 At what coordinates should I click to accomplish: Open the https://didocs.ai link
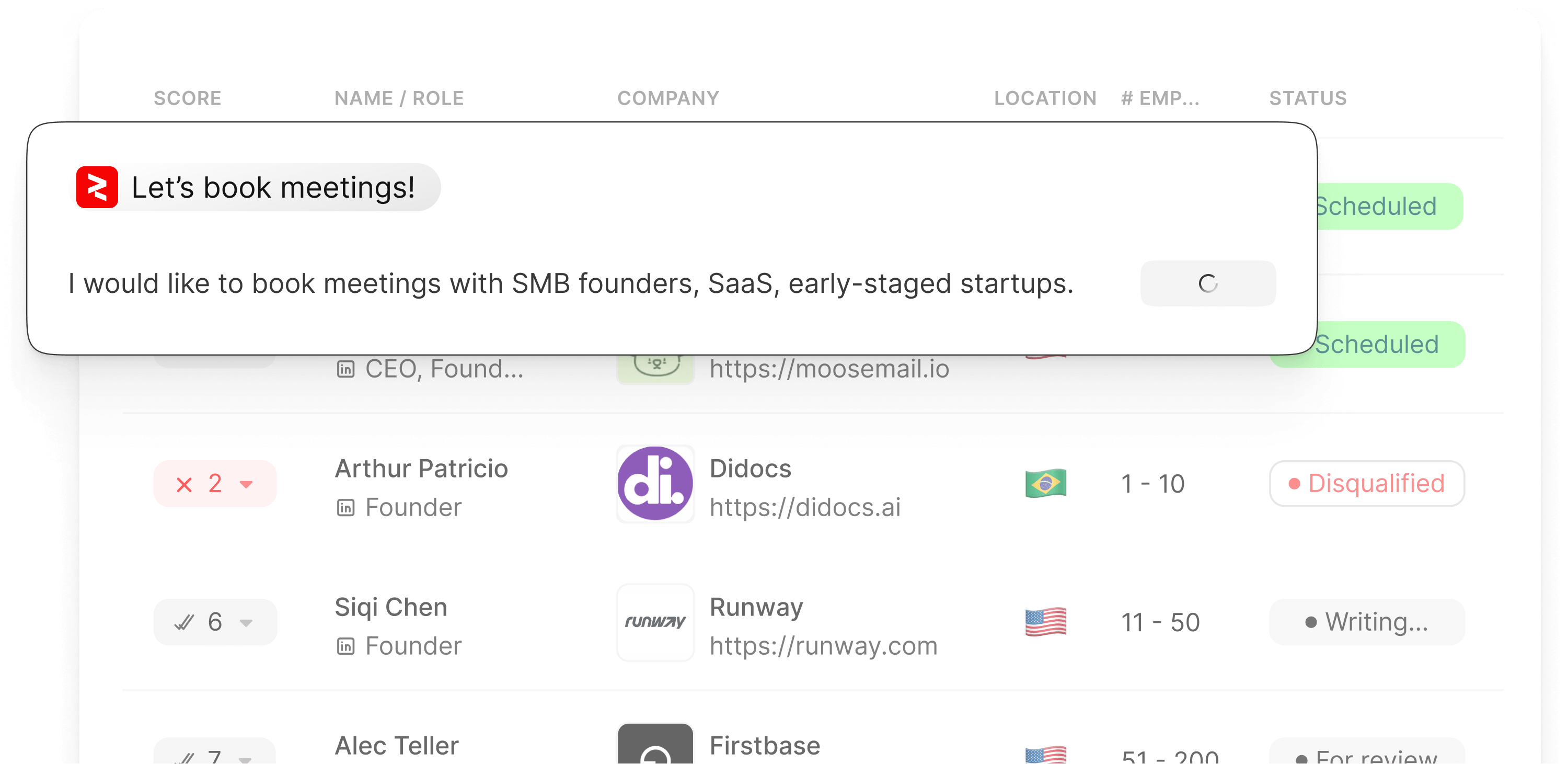(805, 507)
